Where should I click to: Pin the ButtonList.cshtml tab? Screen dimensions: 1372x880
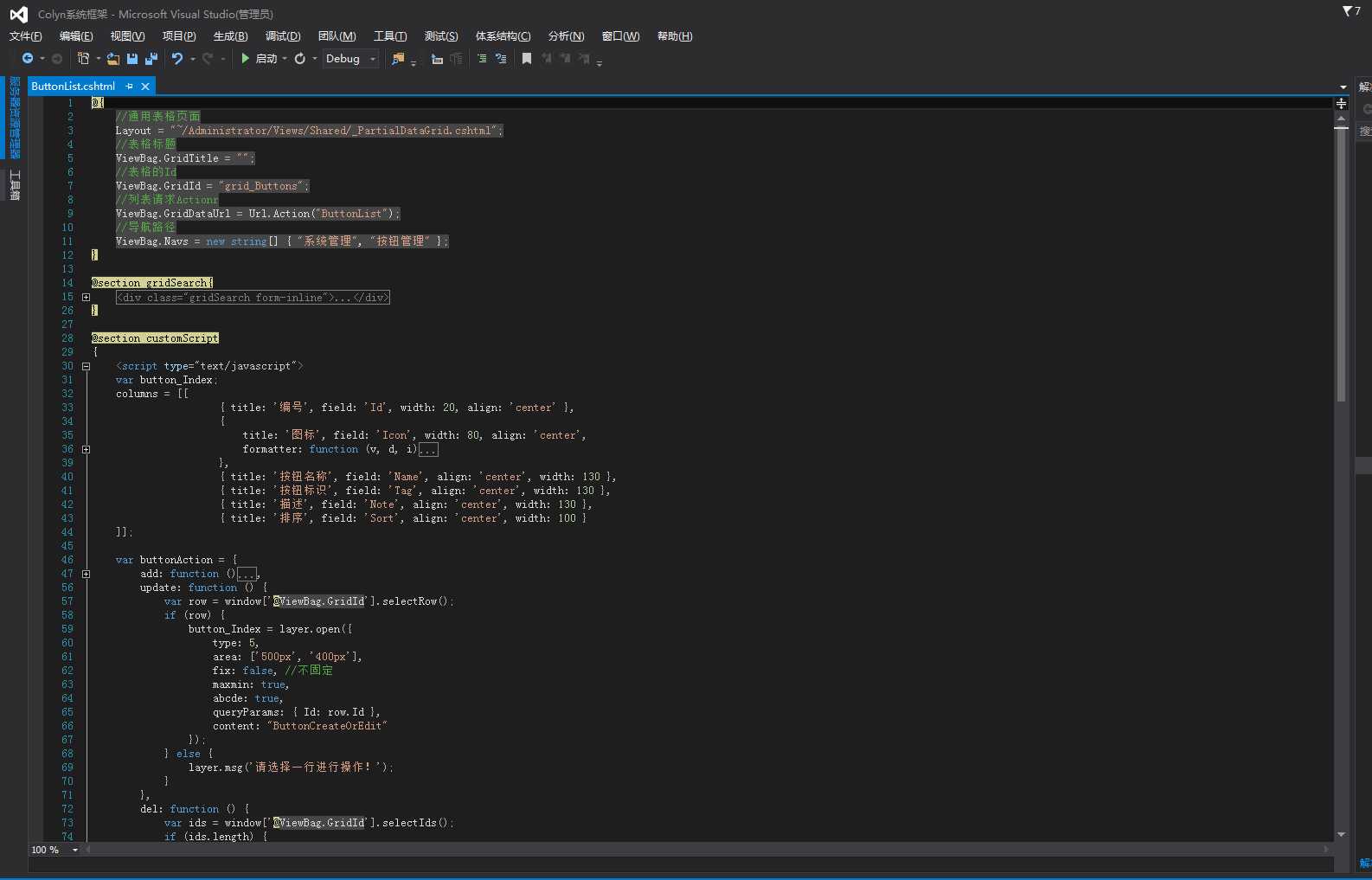coord(130,87)
